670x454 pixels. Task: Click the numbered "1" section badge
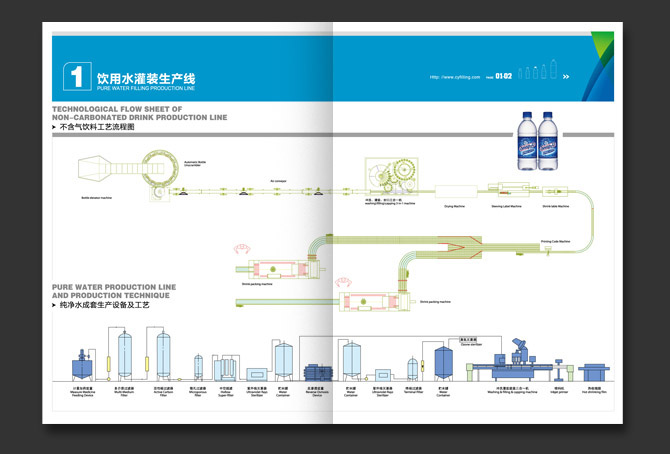(x=77, y=76)
